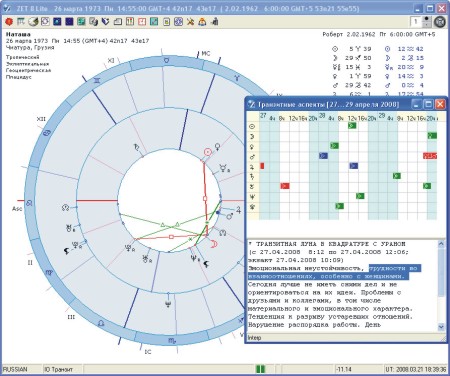Click the round clock button at top right
The width and height of the screenshot is (450, 376).
tap(440, 22)
